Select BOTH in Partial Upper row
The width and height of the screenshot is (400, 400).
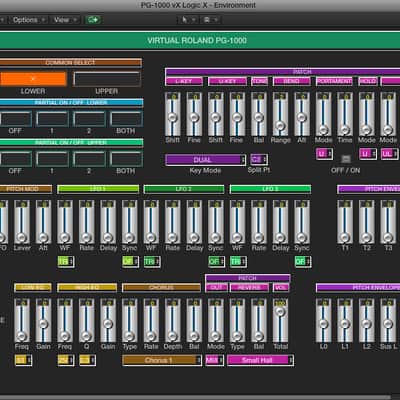pyautogui.click(x=126, y=159)
